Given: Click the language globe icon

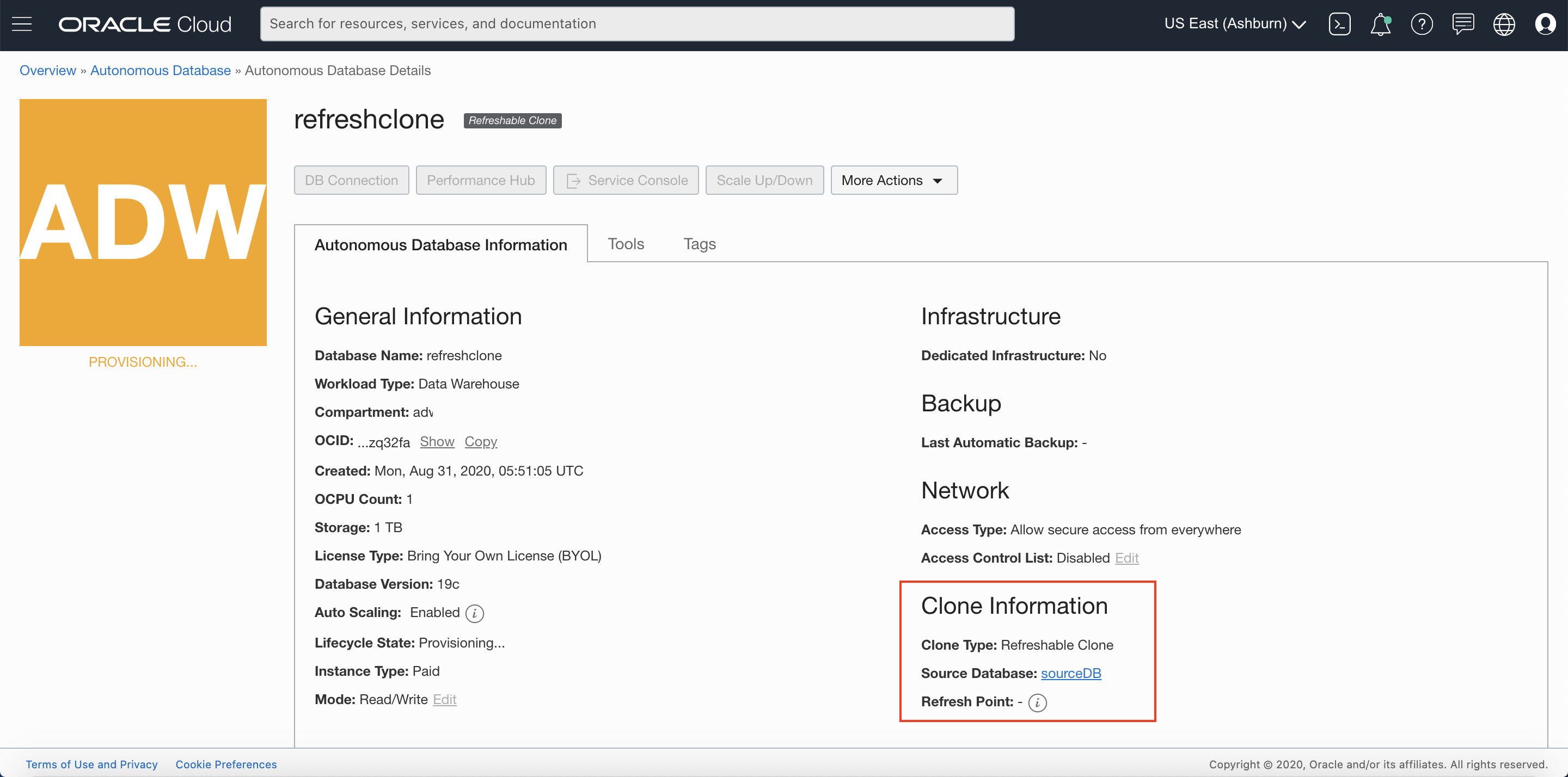Looking at the screenshot, I should click(x=1503, y=24).
